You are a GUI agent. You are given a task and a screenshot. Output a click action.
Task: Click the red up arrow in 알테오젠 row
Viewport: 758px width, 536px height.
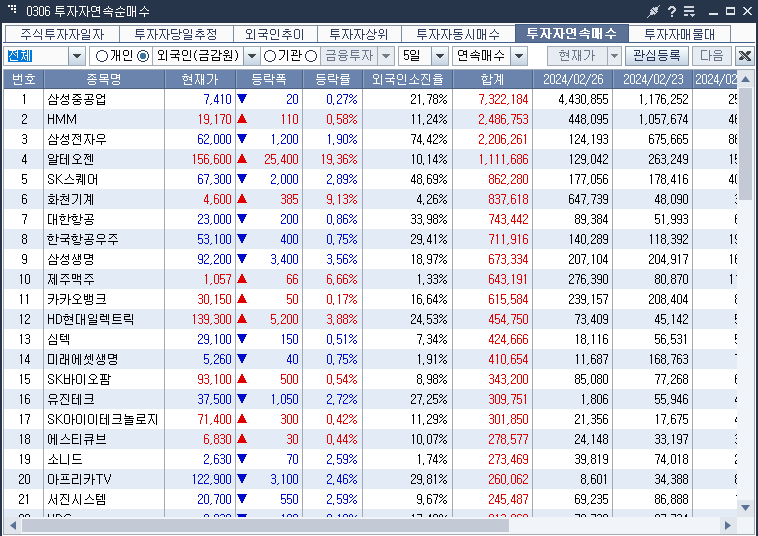click(x=242, y=159)
